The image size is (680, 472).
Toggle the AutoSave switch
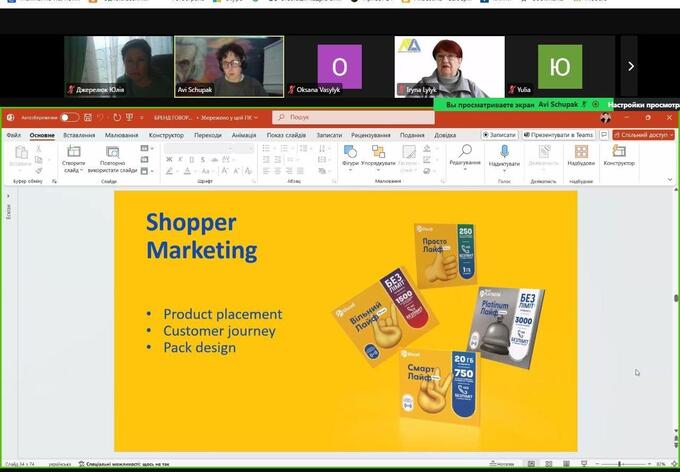pyautogui.click(x=69, y=118)
